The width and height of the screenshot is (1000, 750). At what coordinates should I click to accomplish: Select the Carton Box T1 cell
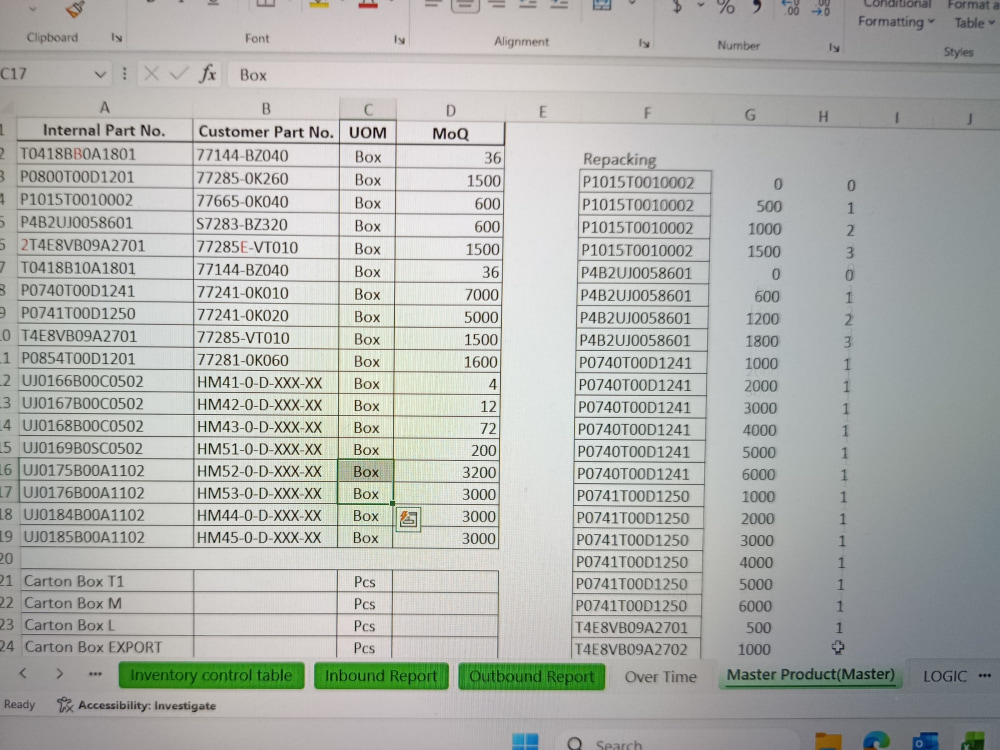107,581
